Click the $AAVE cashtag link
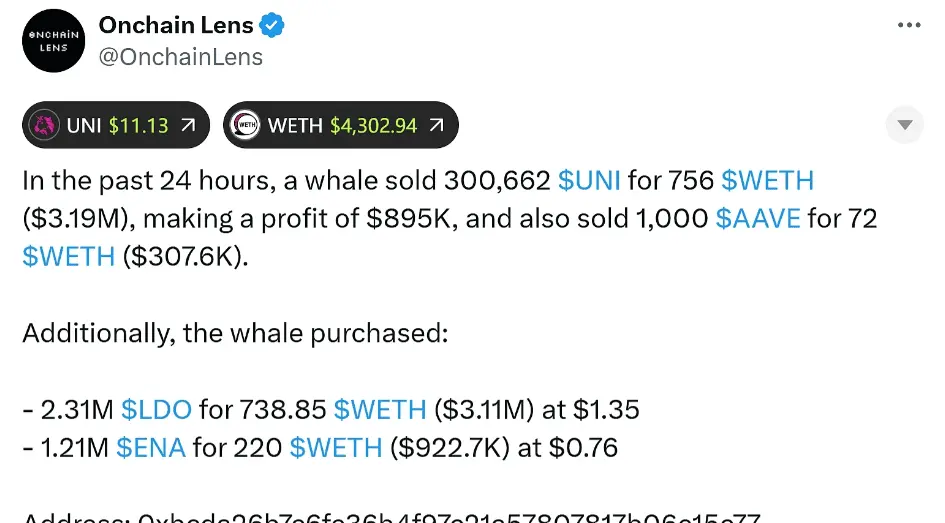 pos(758,219)
